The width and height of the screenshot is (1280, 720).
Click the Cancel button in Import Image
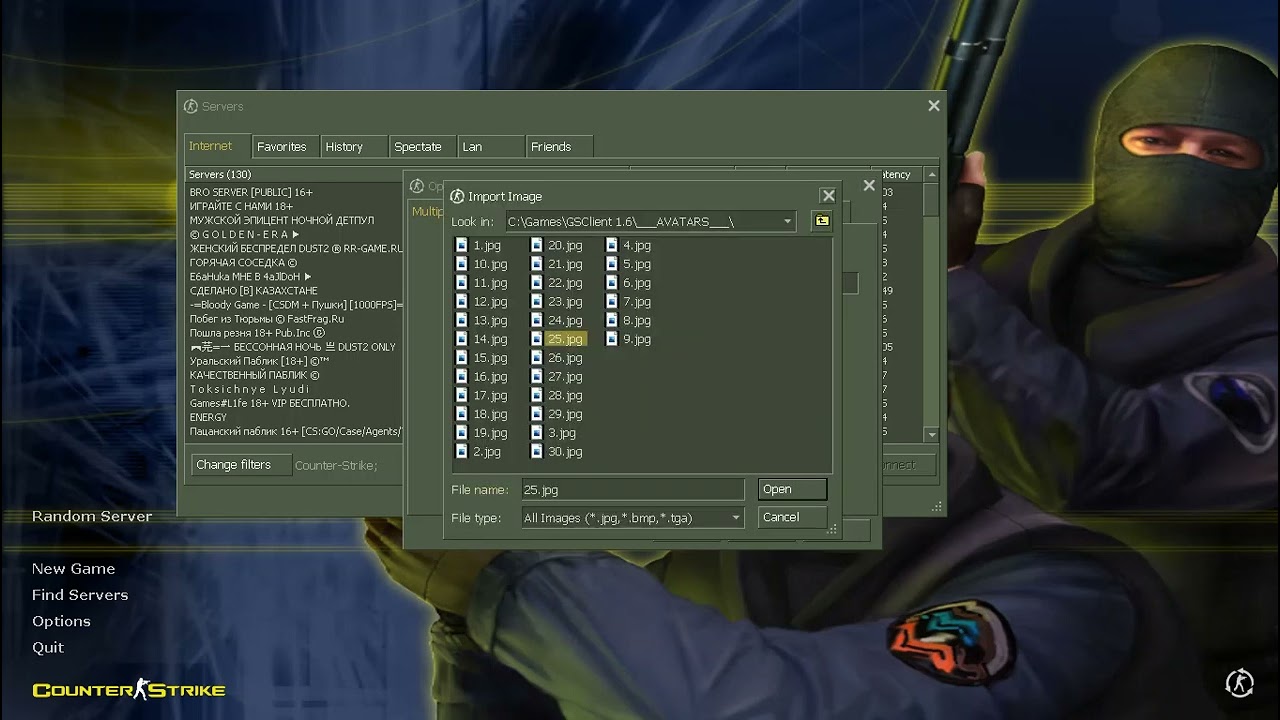click(x=792, y=517)
